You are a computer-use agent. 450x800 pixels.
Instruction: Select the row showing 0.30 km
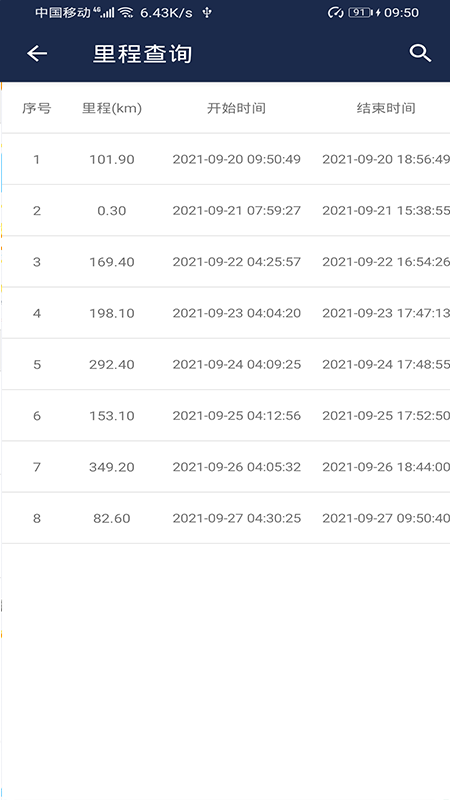pyautogui.click(x=226, y=211)
